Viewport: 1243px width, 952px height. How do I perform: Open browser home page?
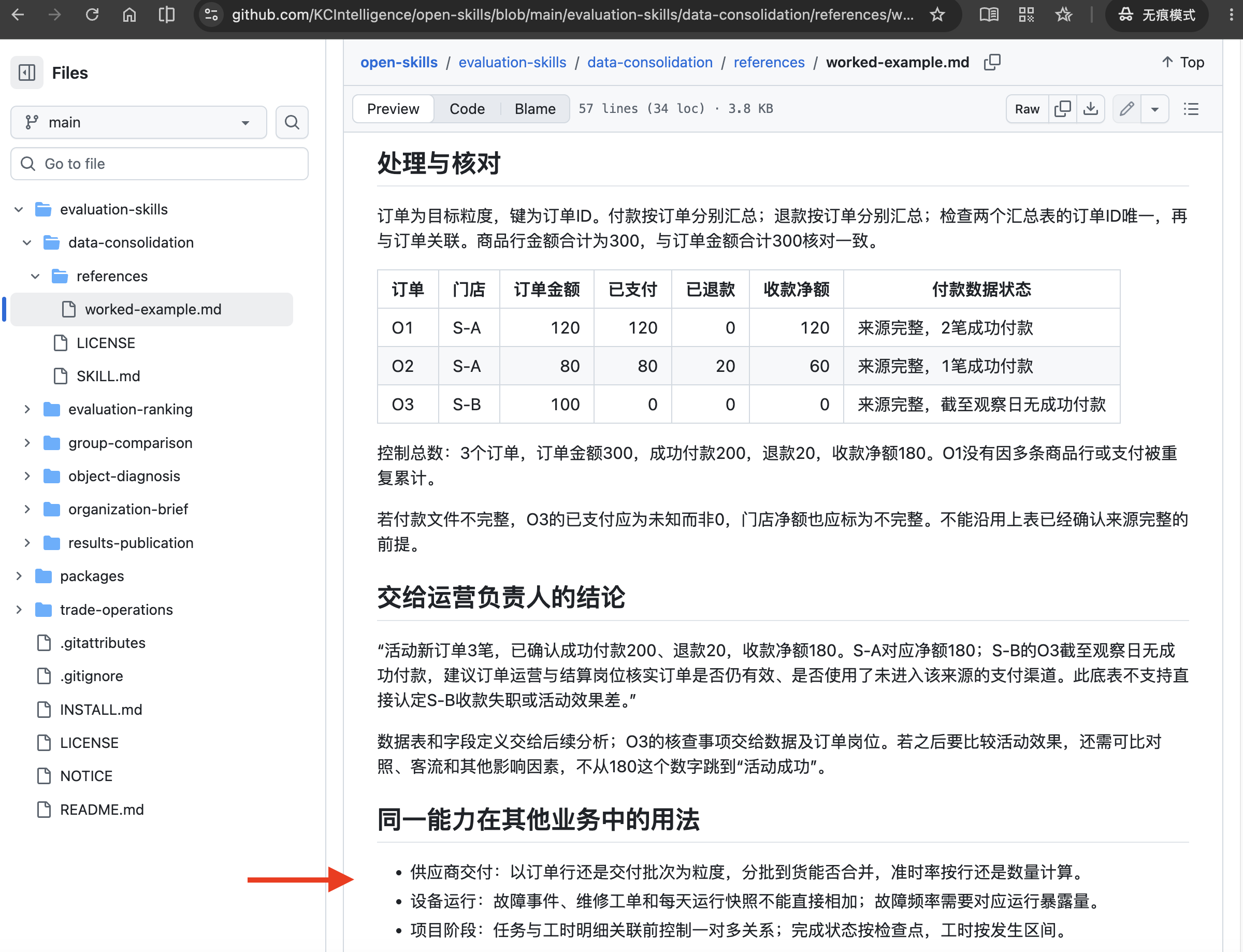pos(129,15)
